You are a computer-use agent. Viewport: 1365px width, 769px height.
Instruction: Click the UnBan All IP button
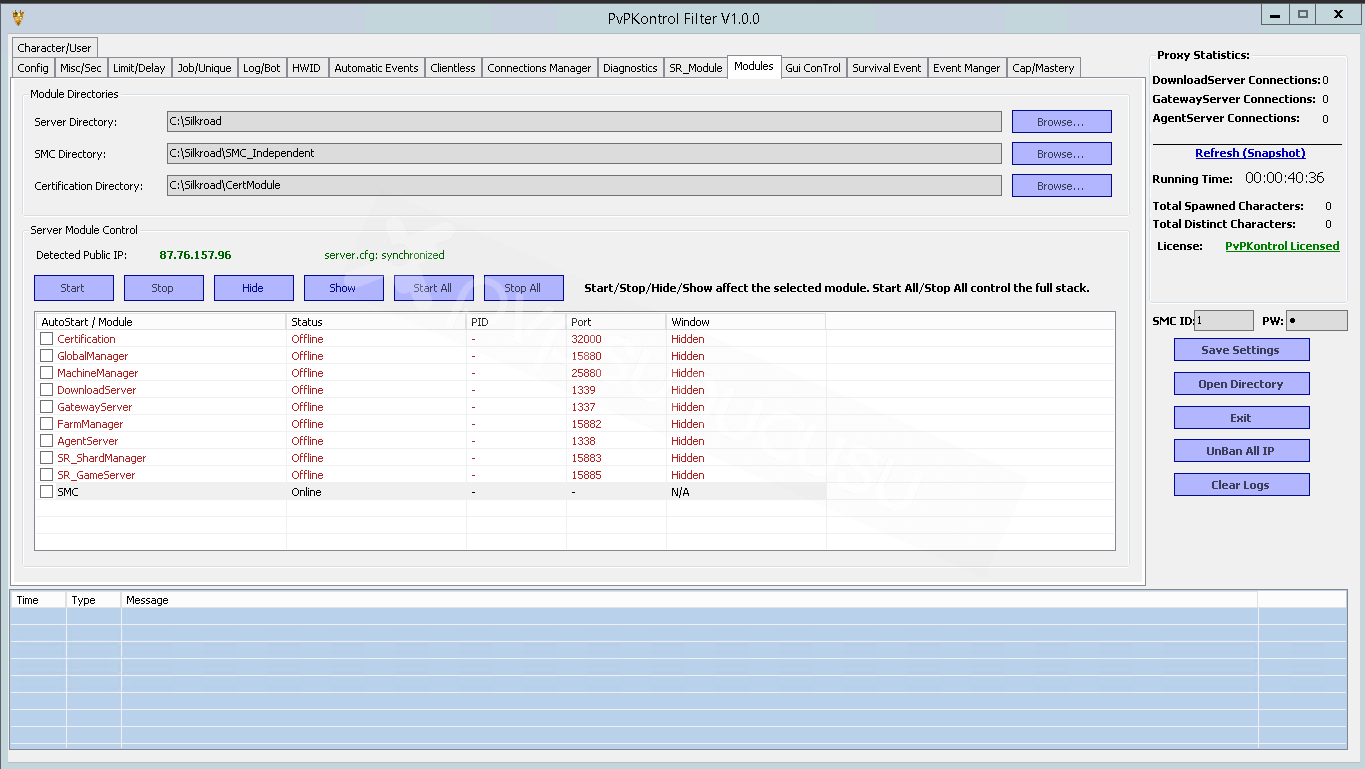tap(1241, 451)
